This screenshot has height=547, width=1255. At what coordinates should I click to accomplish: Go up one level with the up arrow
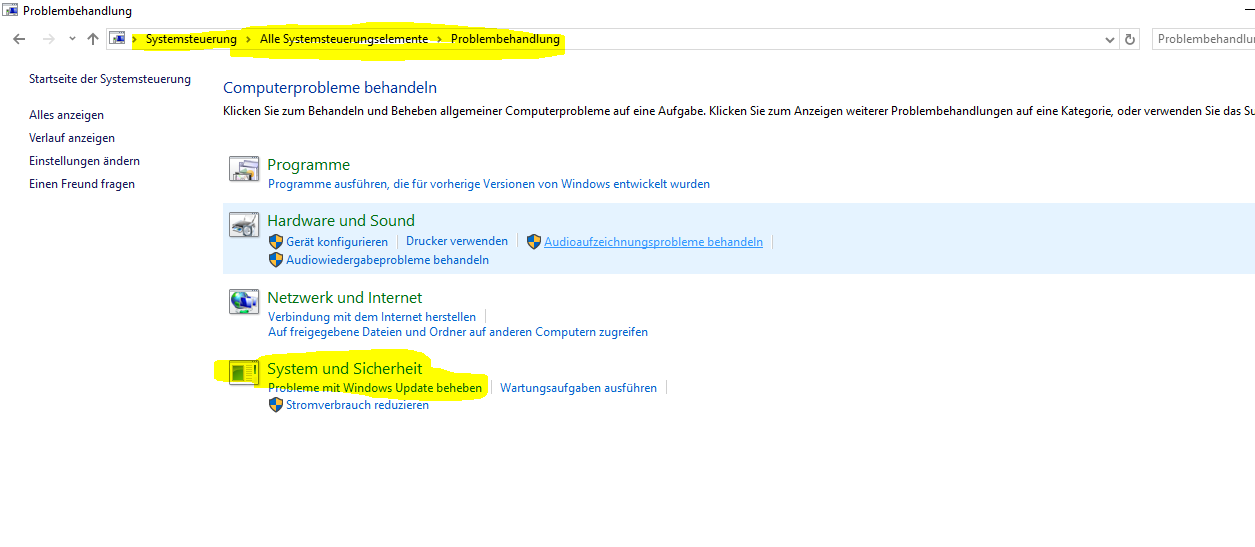coord(93,39)
